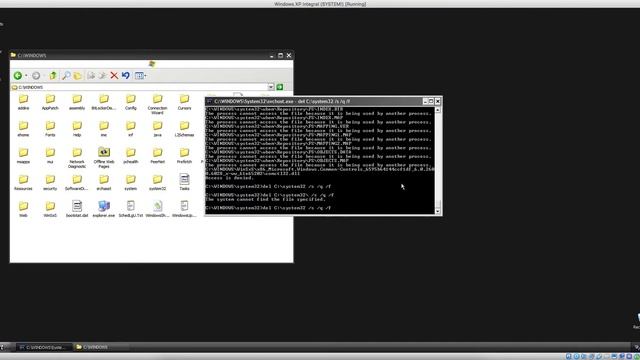Select the mui folder

[x=50, y=156]
